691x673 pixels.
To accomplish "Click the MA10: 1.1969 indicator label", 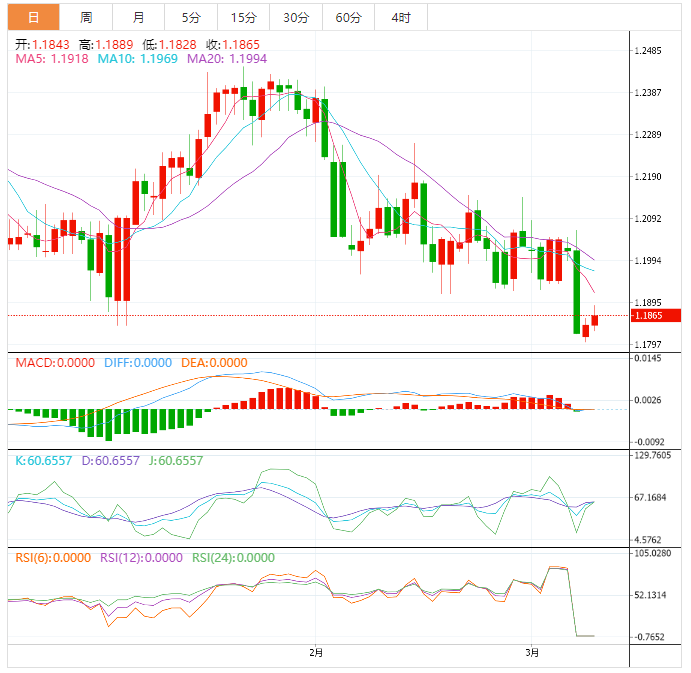I will 138,59.
